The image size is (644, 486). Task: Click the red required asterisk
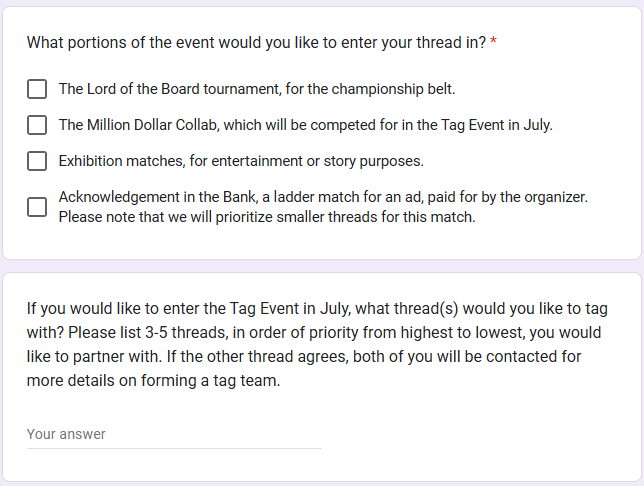click(x=494, y=43)
